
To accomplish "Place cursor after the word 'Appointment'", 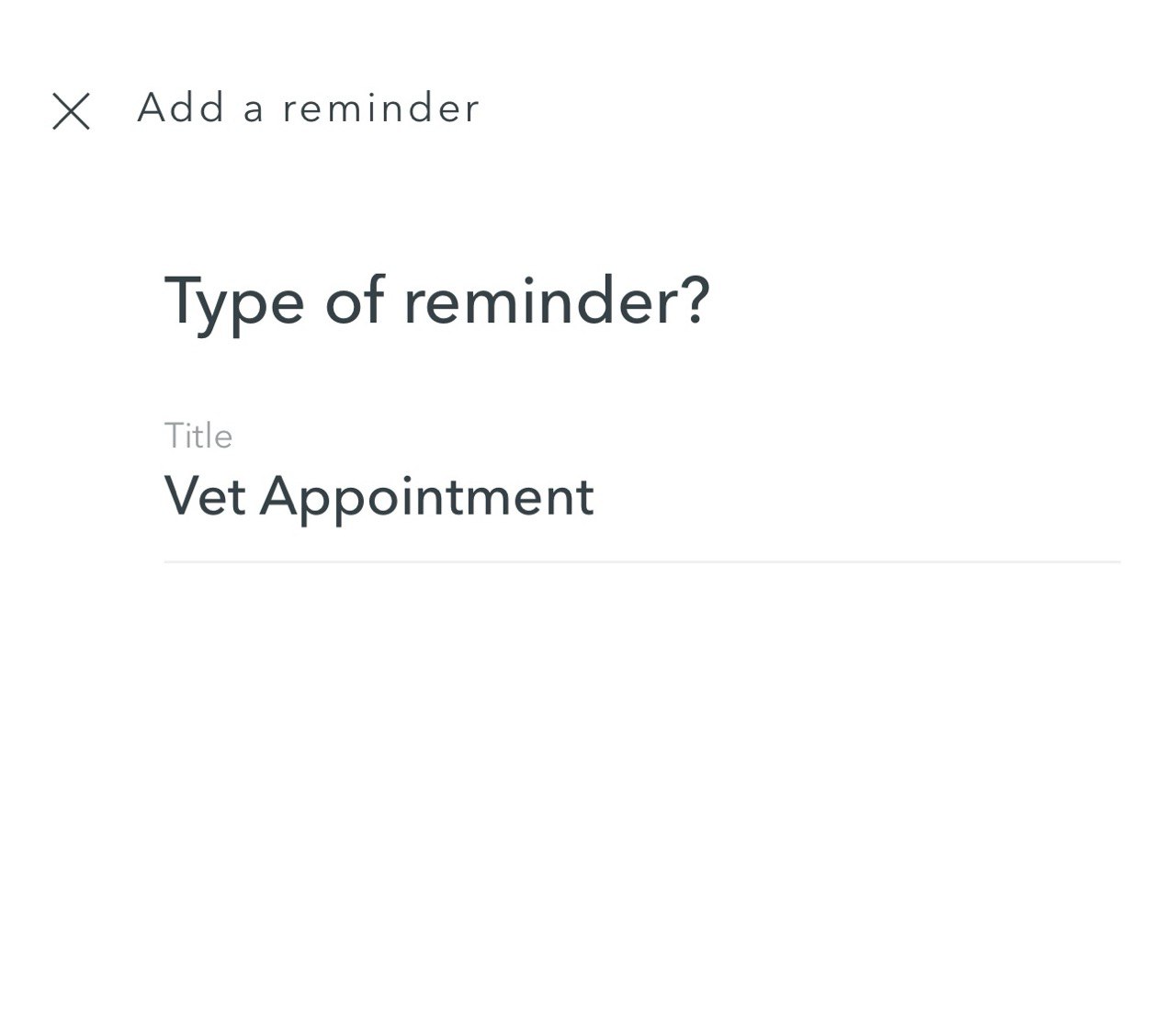I will pyautogui.click(x=596, y=497).
